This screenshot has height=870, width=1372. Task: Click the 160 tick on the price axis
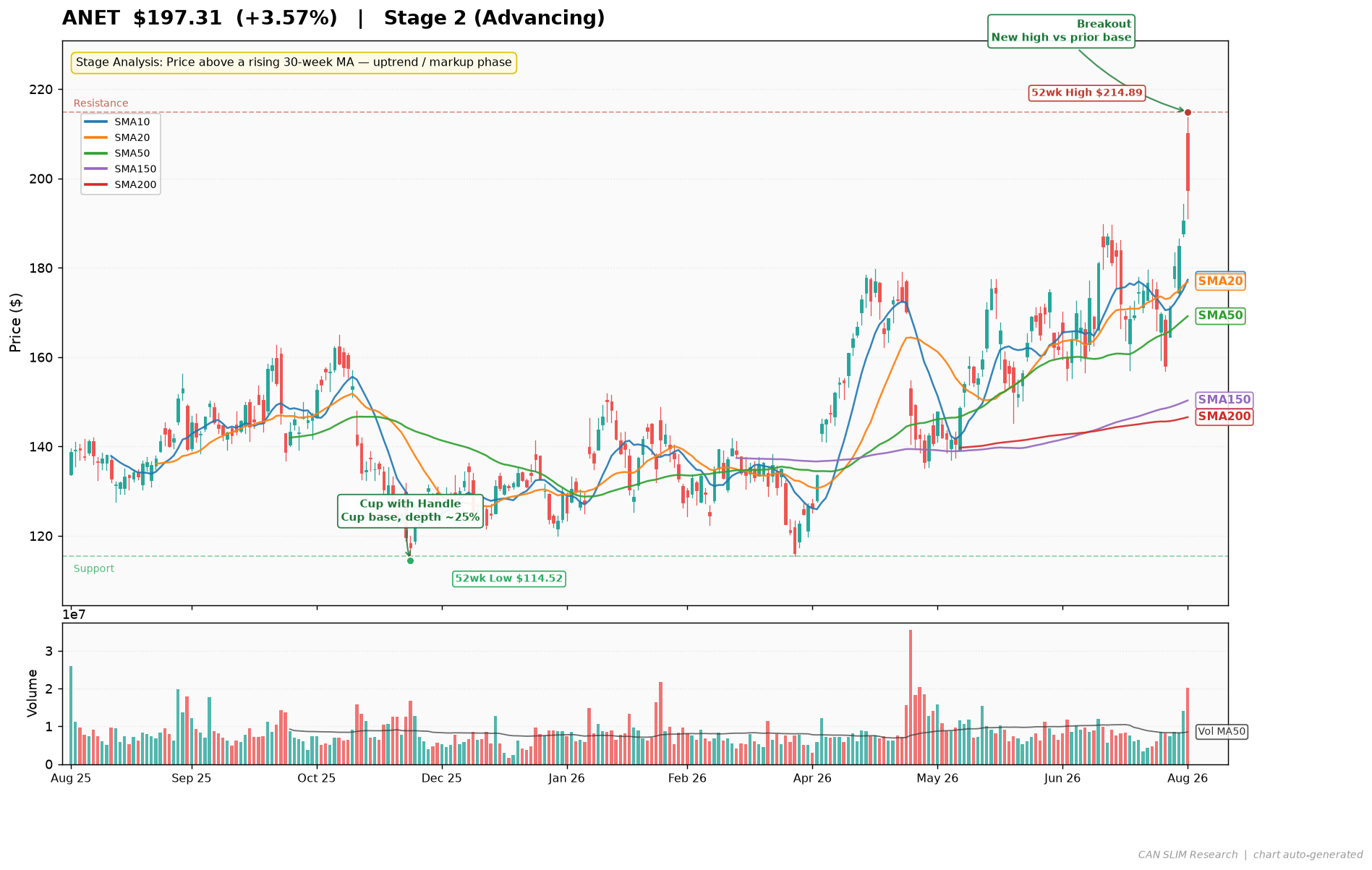(42, 357)
